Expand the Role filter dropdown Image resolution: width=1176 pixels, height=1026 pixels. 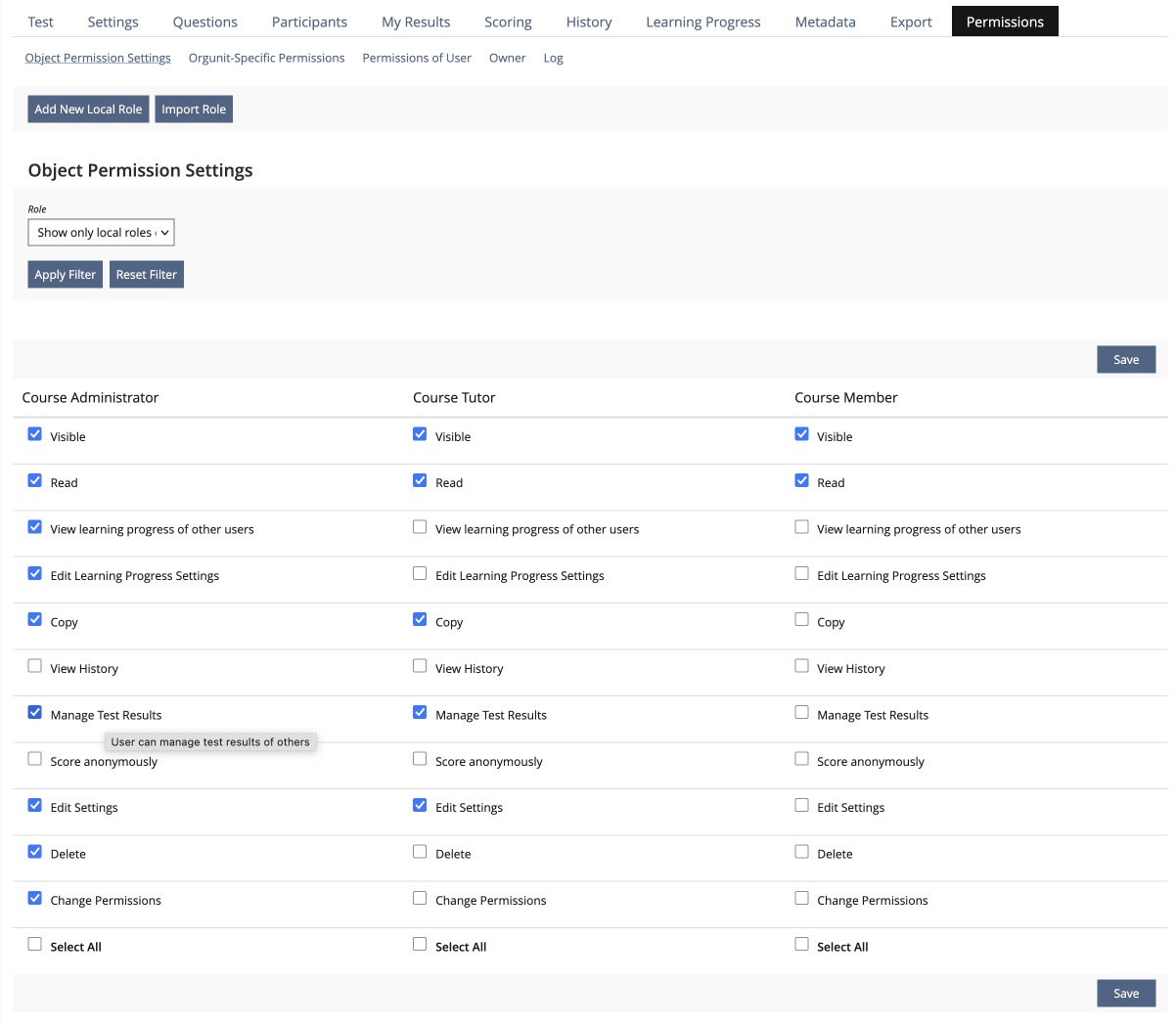tap(101, 232)
